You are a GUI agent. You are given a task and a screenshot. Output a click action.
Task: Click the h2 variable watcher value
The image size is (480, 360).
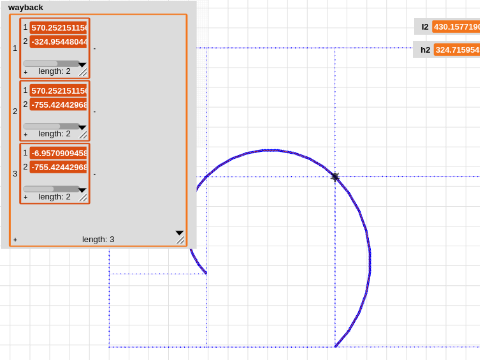tap(457, 50)
